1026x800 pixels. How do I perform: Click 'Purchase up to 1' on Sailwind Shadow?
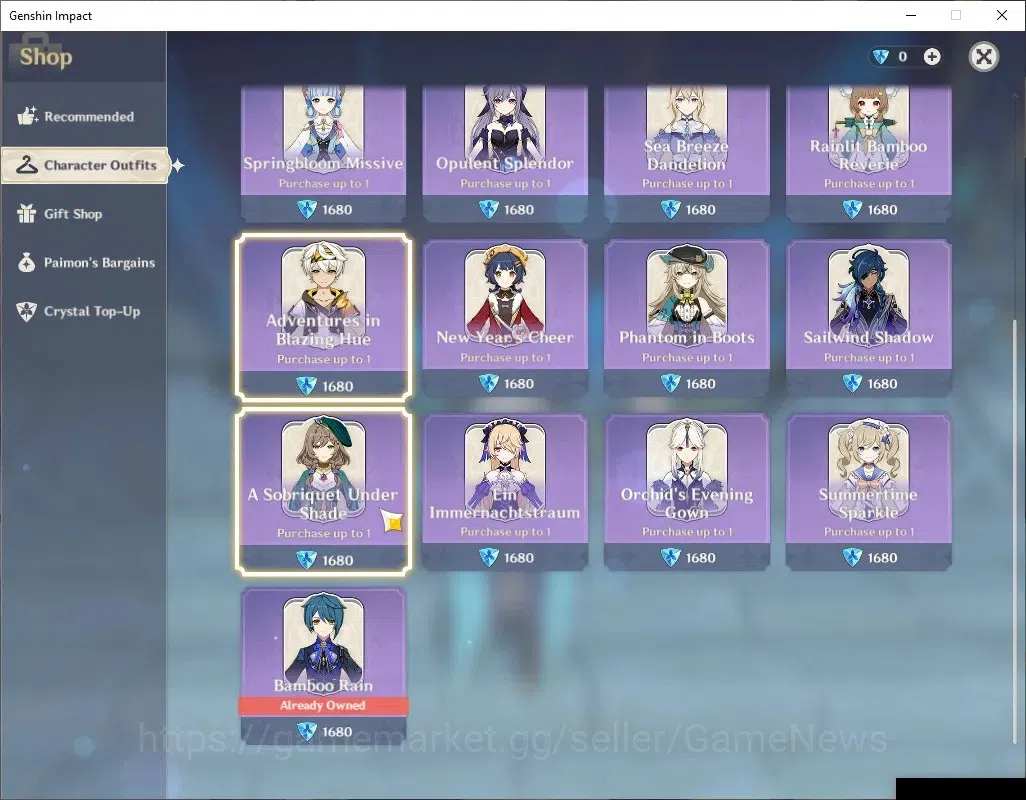coord(868,358)
